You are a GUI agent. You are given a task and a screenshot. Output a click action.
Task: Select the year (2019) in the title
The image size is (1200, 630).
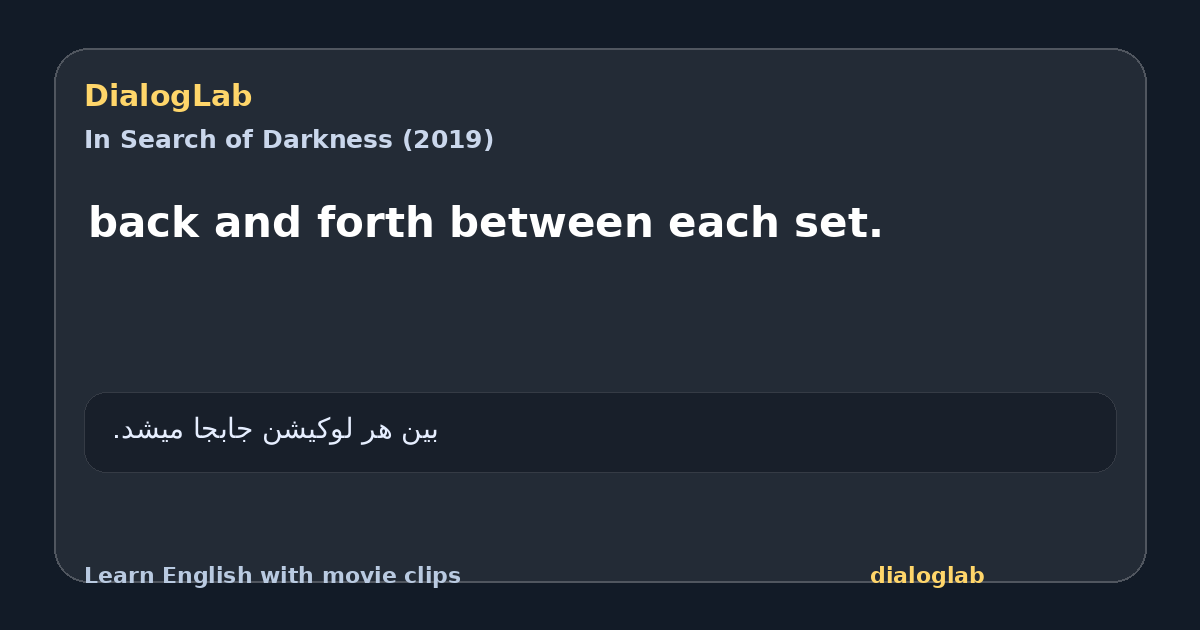click(x=447, y=140)
